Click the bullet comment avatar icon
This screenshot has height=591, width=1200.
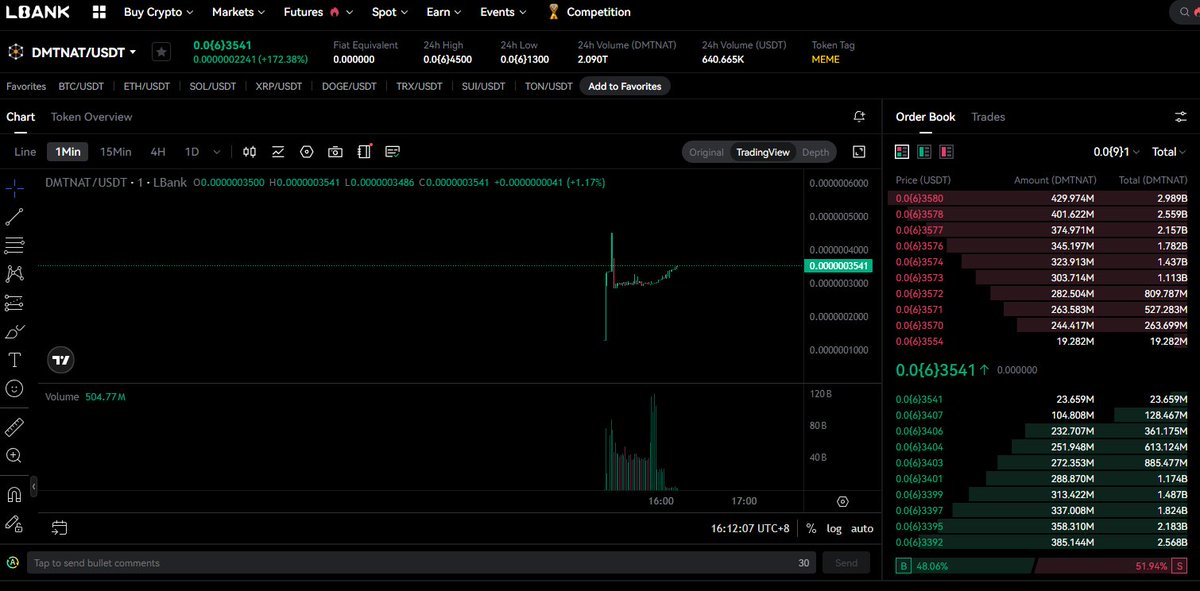point(13,563)
